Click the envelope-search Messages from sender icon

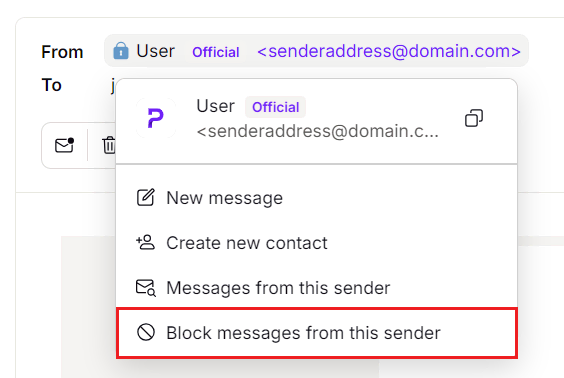[146, 288]
